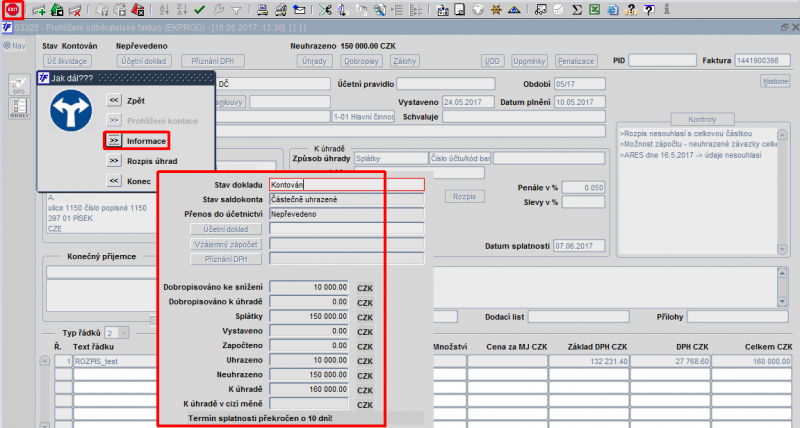Image resolution: width=800 pixels, height=428 pixels.
Task: Click the Historie button
Action: [x=775, y=81]
